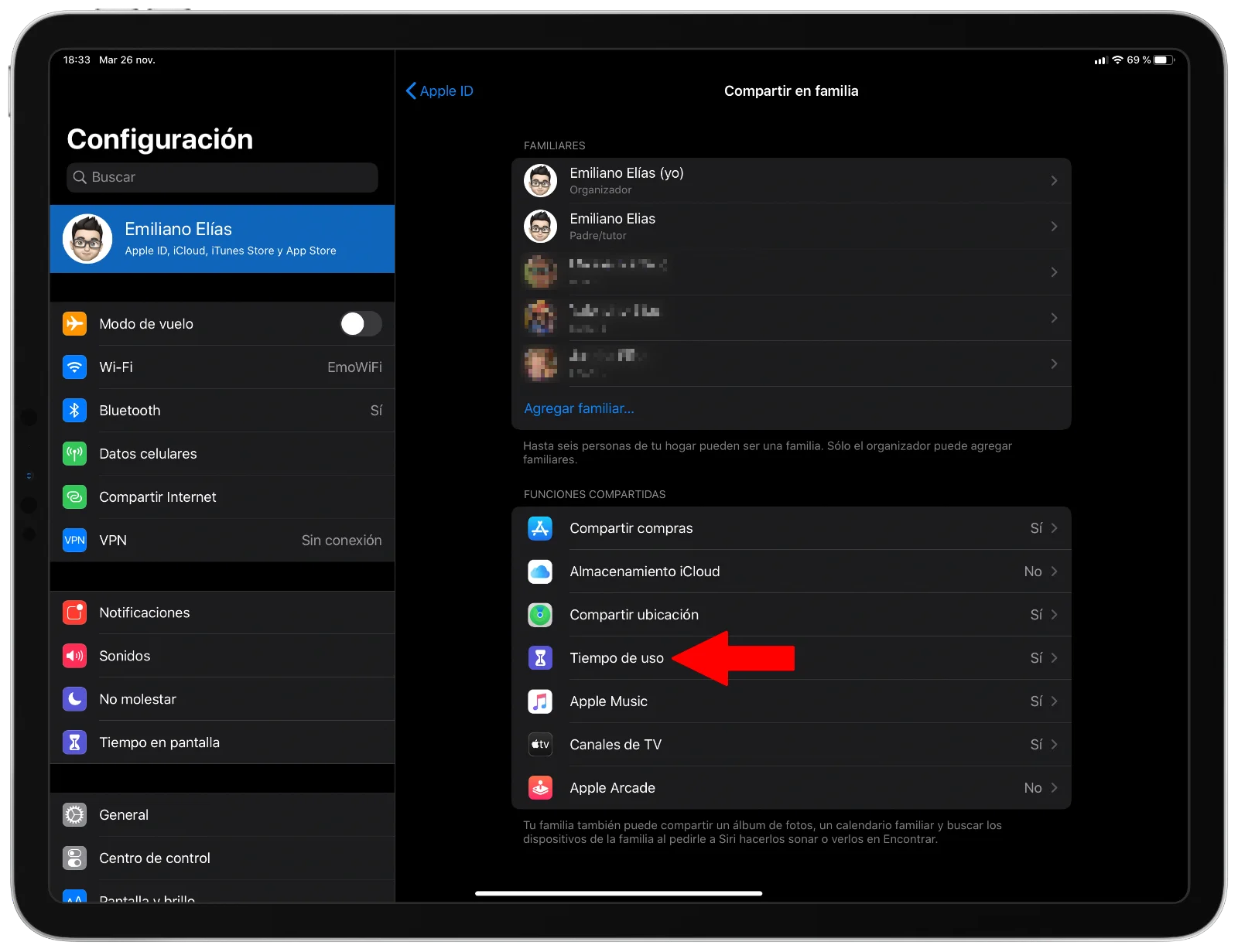This screenshot has width=1238, height=952.
Task: Tap the Padre/tutor Emiliano Elias avatar
Action: click(x=540, y=226)
